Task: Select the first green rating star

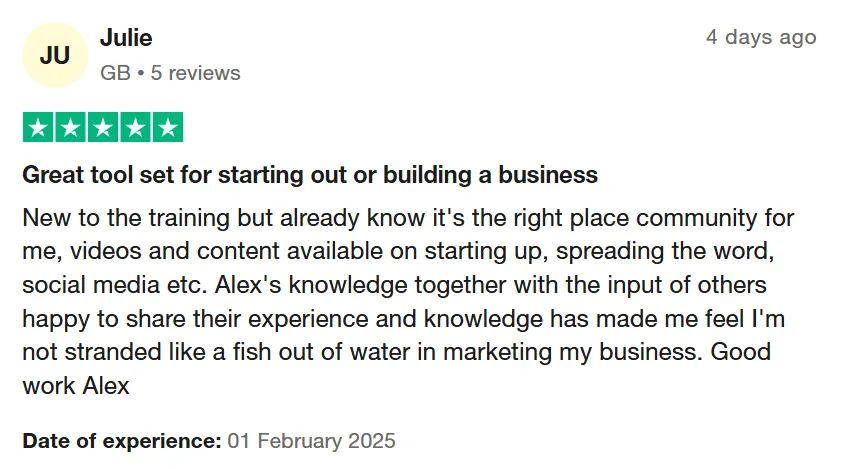Action: [38, 127]
